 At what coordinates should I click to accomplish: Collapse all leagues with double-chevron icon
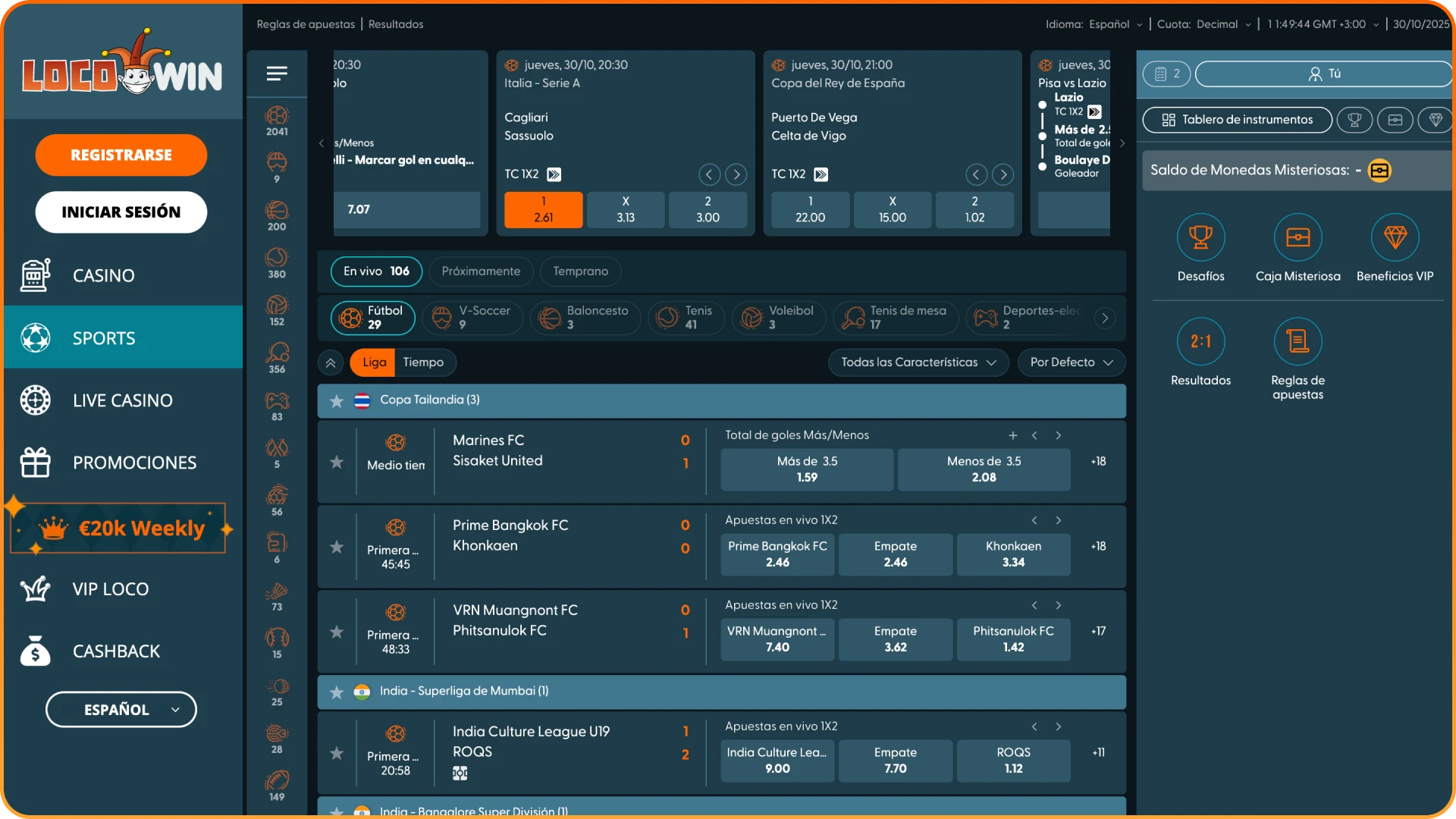point(331,362)
